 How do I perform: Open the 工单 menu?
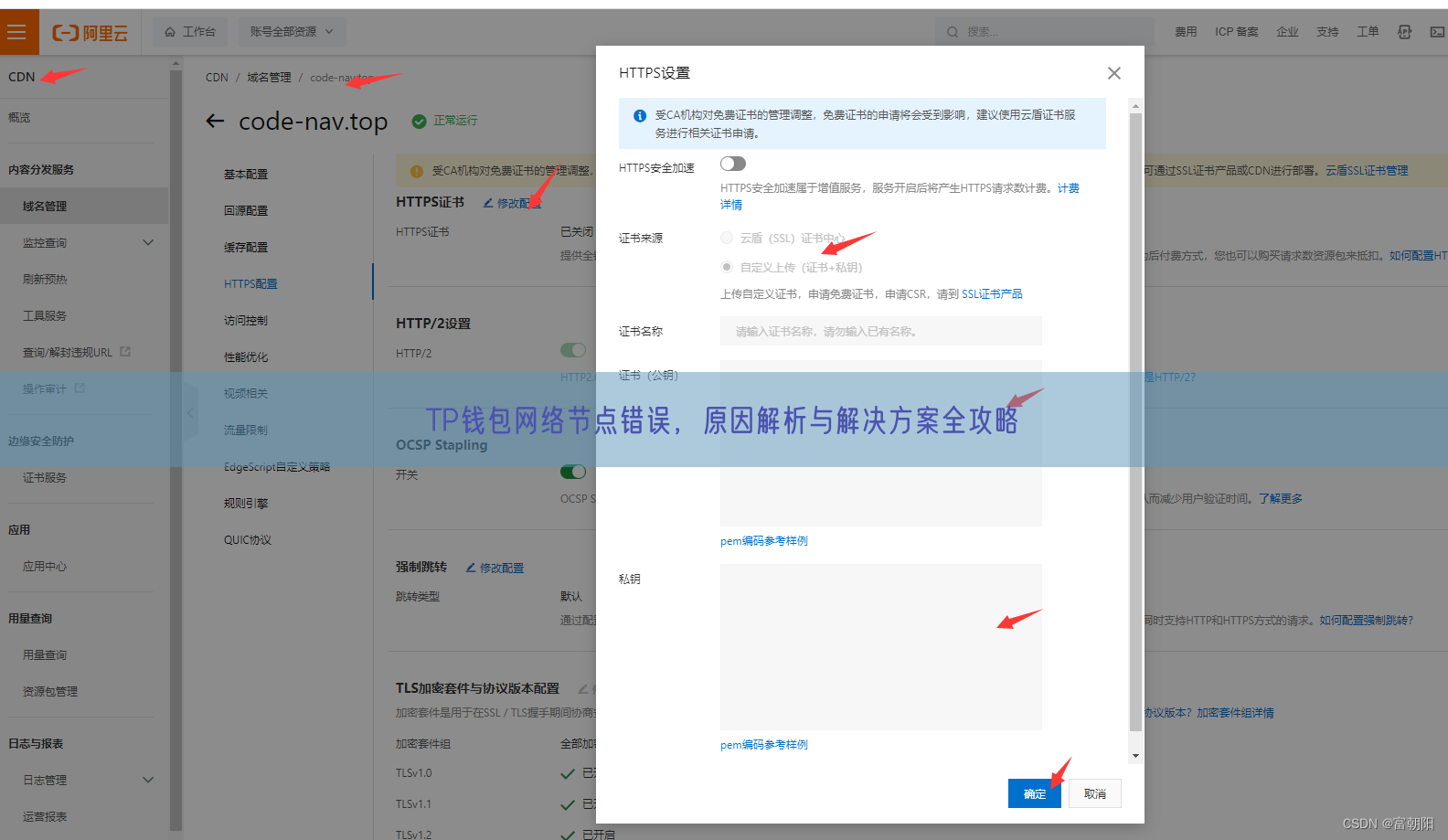tap(1368, 32)
